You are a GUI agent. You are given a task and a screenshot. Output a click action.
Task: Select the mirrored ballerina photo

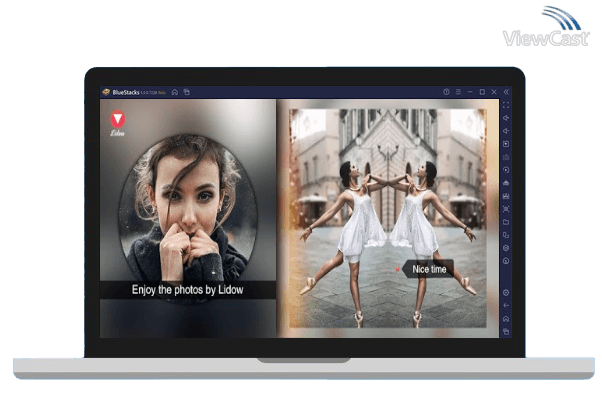(388, 218)
